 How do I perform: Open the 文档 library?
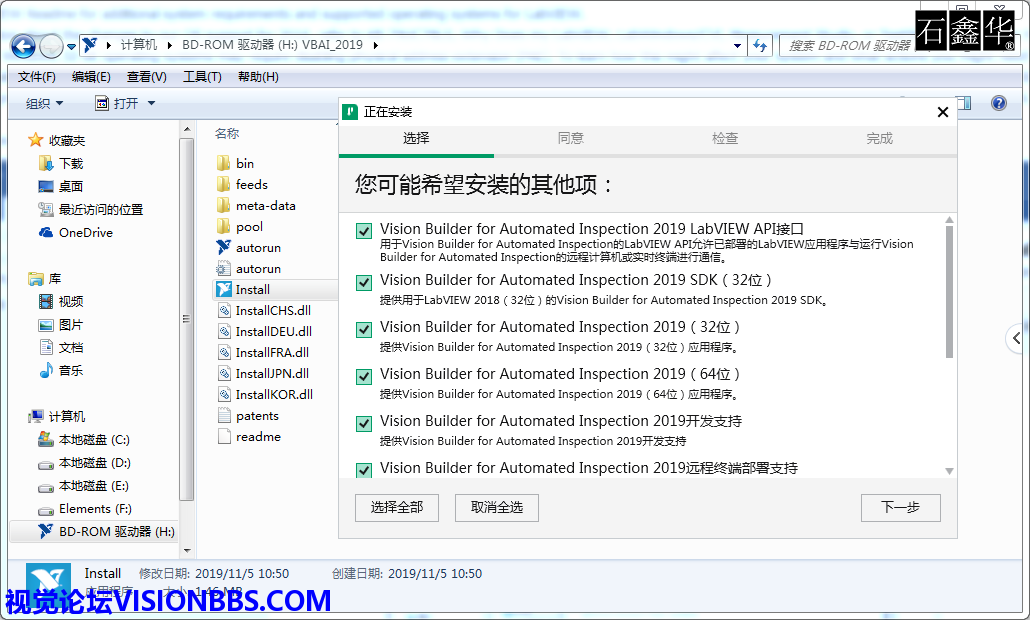(x=61, y=347)
